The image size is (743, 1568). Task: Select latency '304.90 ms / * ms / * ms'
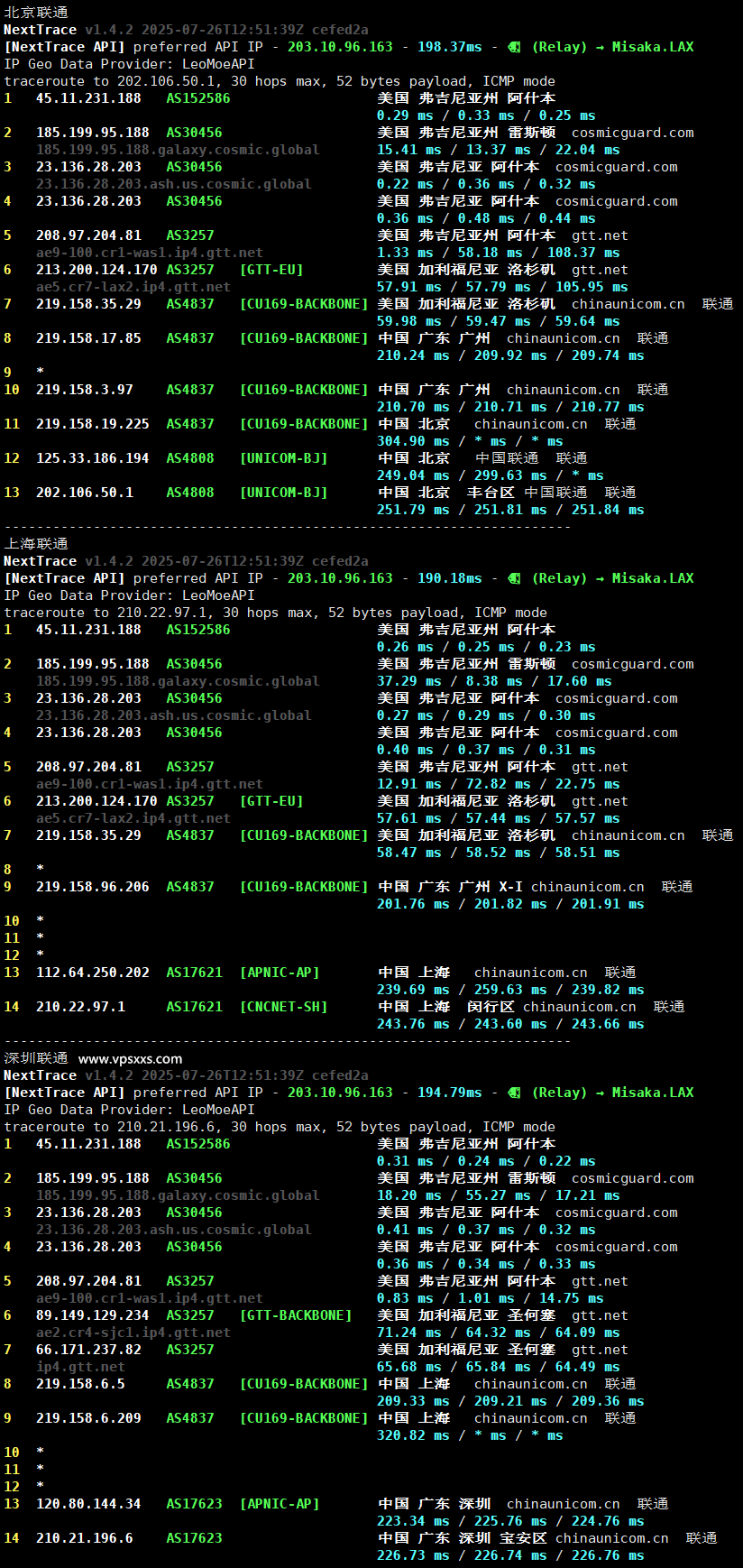[470, 441]
